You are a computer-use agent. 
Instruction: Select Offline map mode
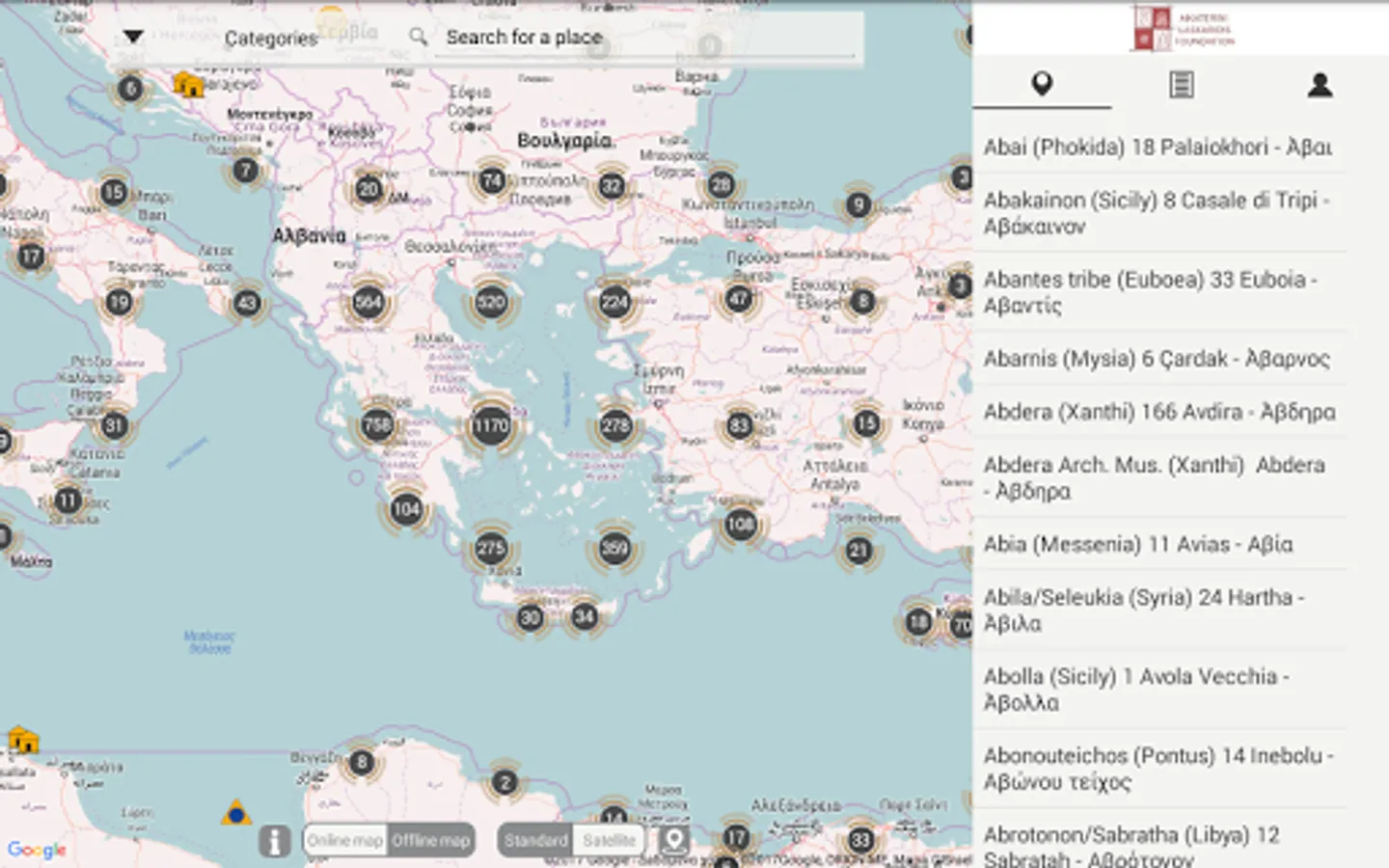coord(431,840)
